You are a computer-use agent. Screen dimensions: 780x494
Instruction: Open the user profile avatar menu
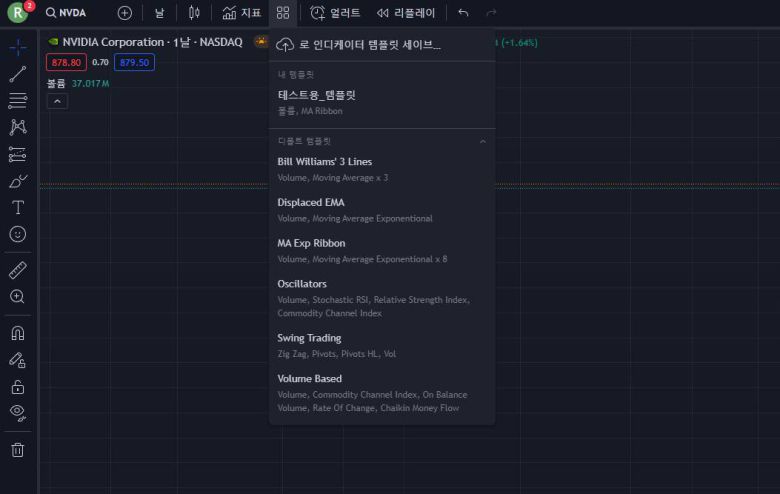pyautogui.click(x=18, y=12)
